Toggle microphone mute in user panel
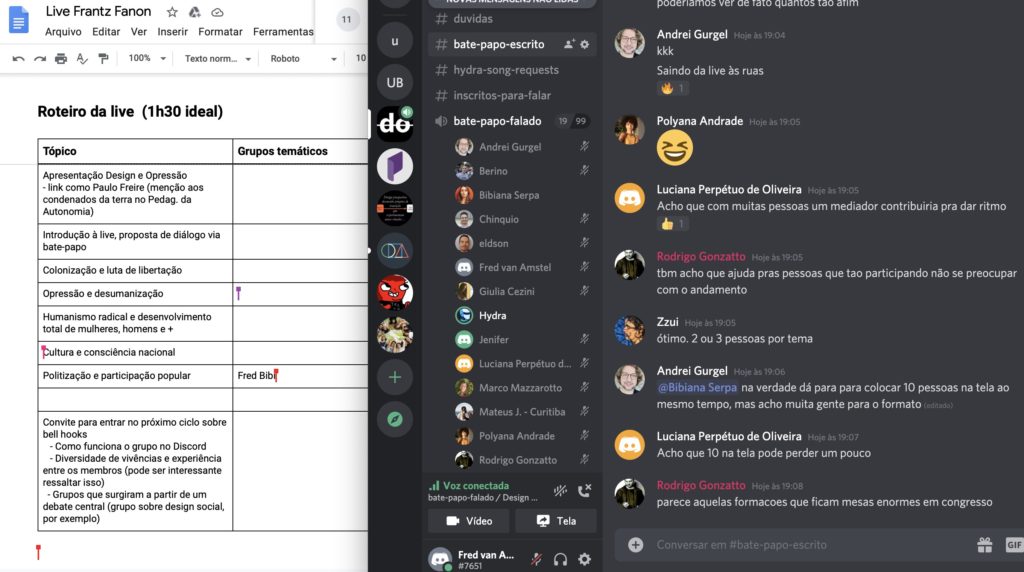The width and height of the screenshot is (1024, 572). (536, 559)
